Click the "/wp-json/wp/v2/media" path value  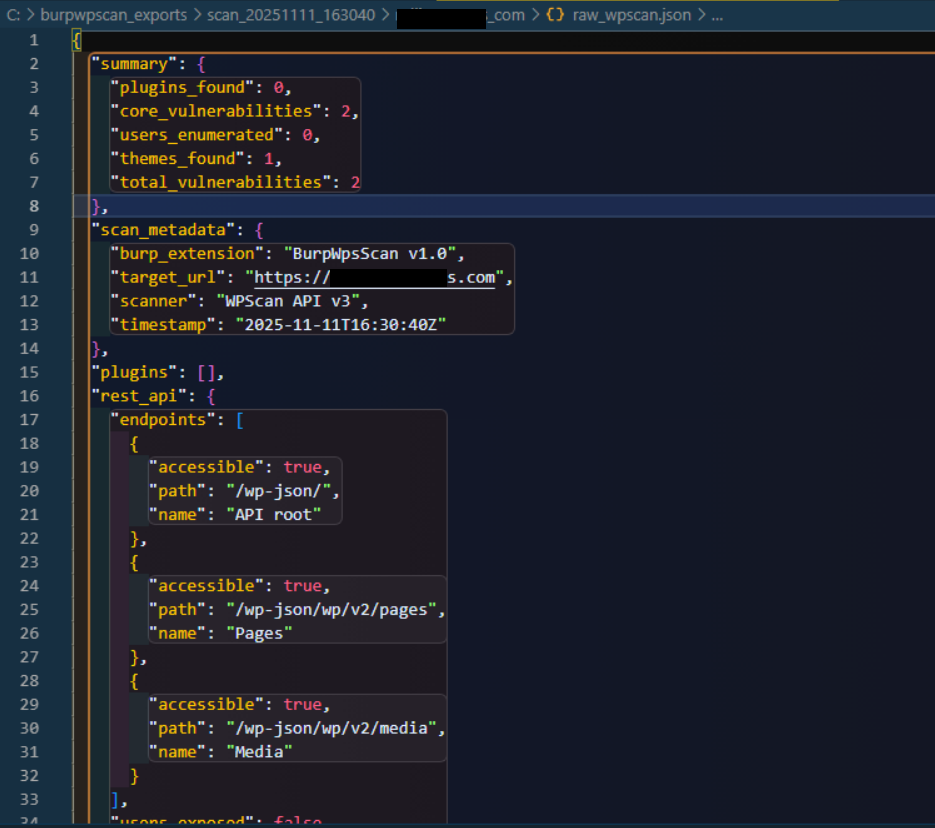tap(331, 728)
